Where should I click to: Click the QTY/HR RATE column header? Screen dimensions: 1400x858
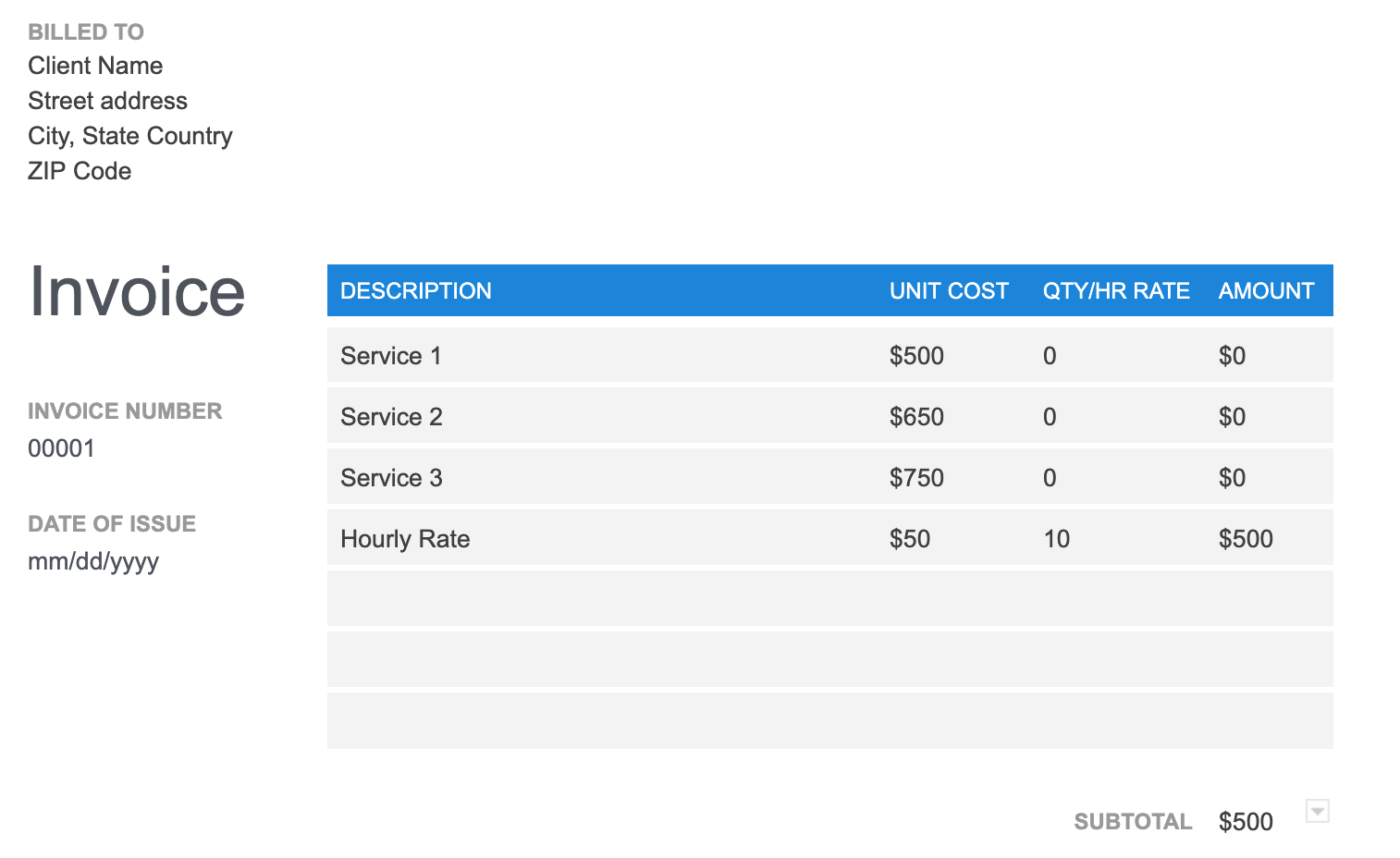pyautogui.click(x=1116, y=290)
